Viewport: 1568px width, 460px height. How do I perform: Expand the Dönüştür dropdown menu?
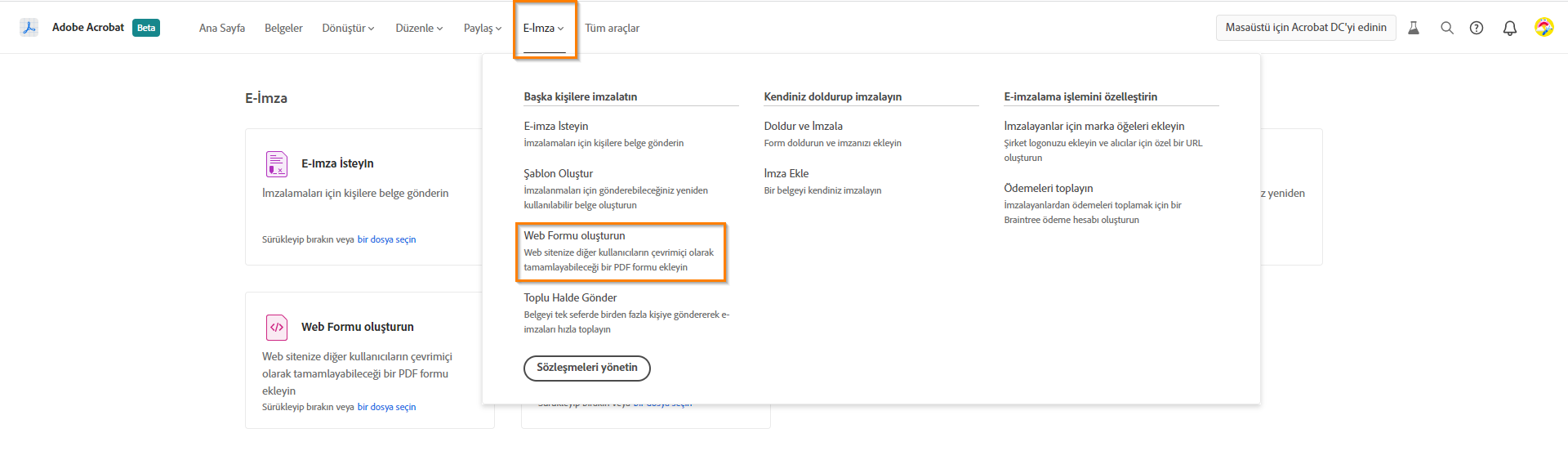point(348,28)
